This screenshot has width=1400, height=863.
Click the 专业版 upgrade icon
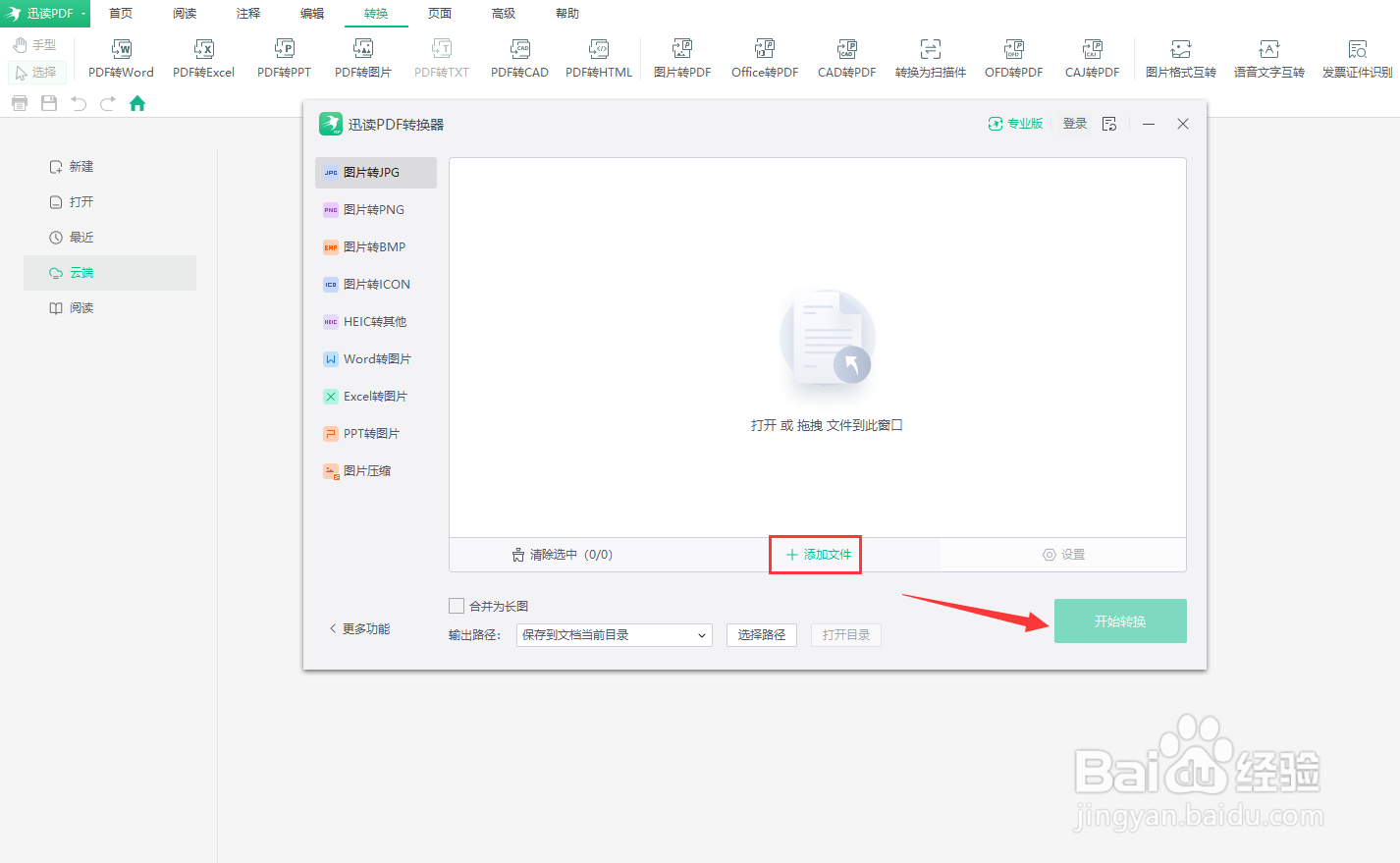click(1015, 124)
